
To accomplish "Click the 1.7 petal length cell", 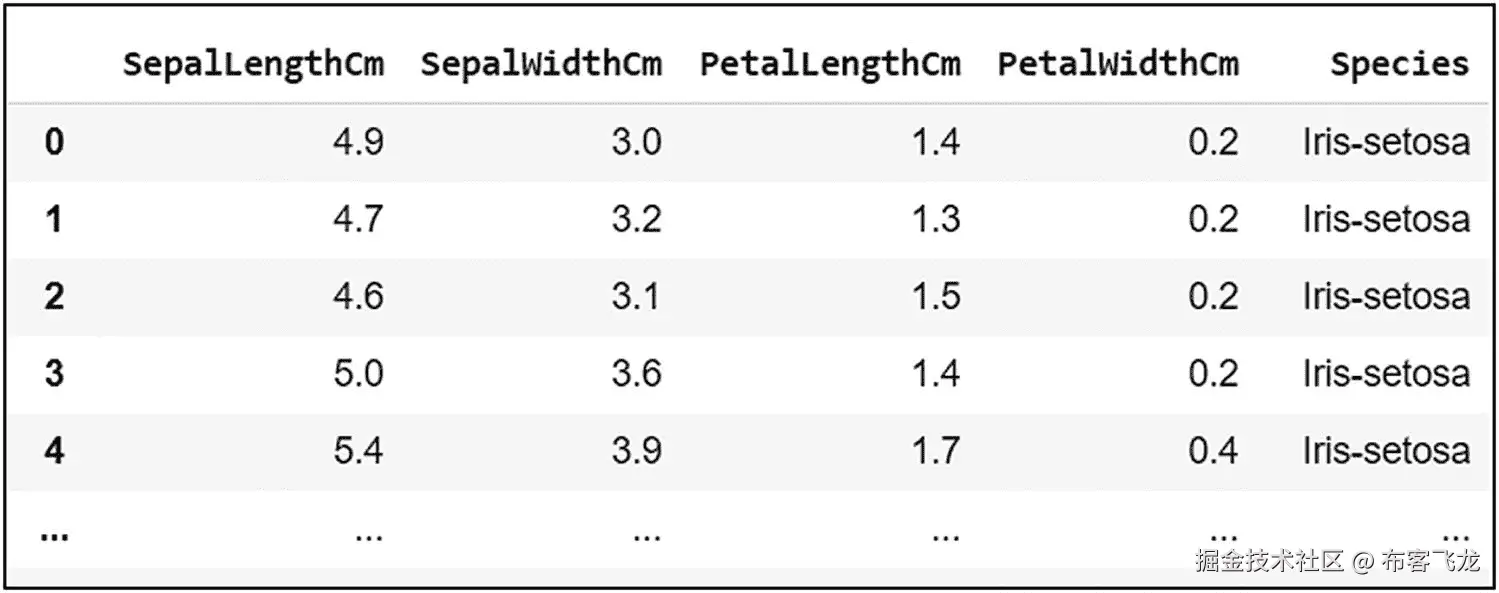I will [936, 451].
